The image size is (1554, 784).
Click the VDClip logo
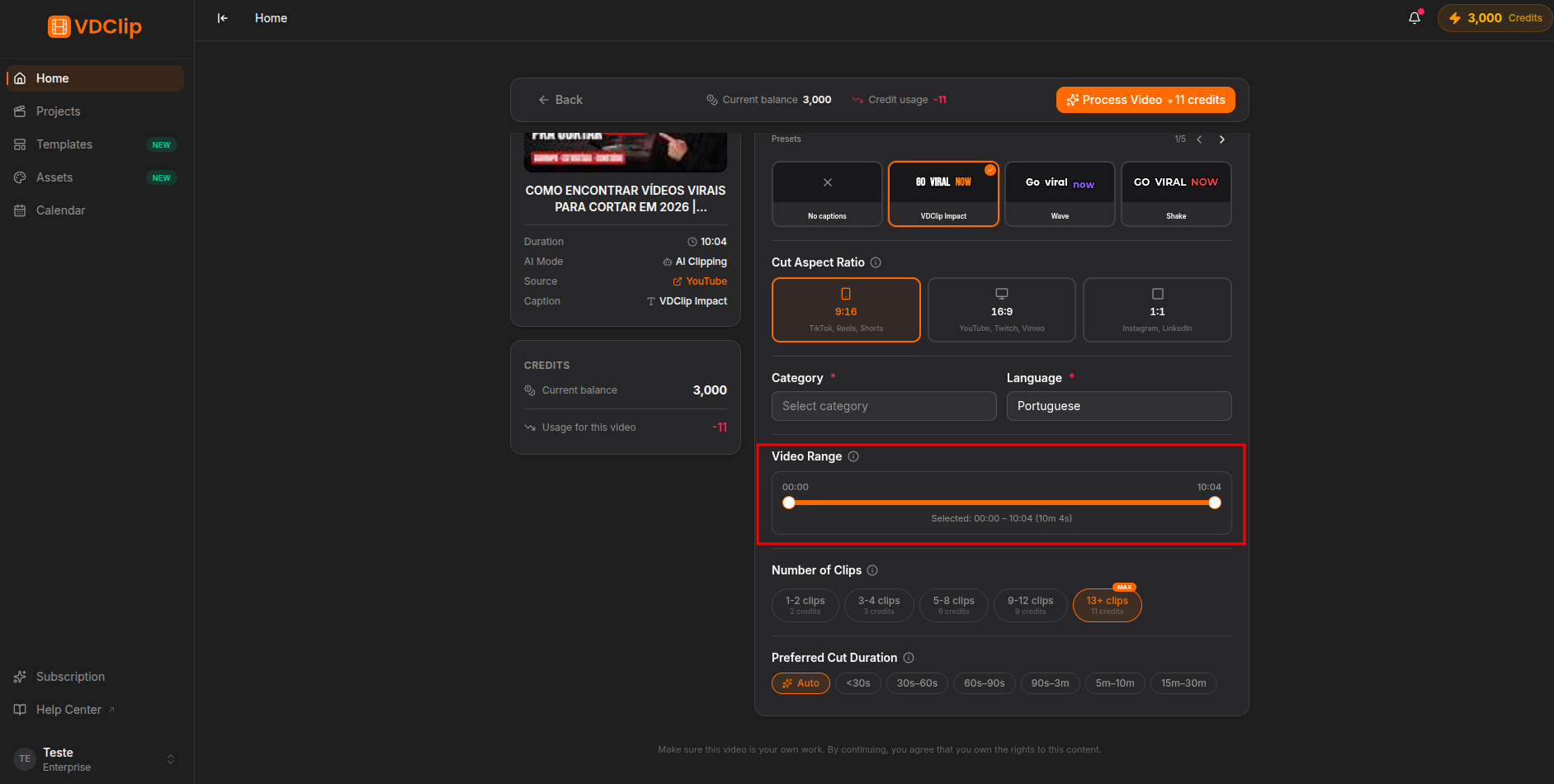click(95, 26)
